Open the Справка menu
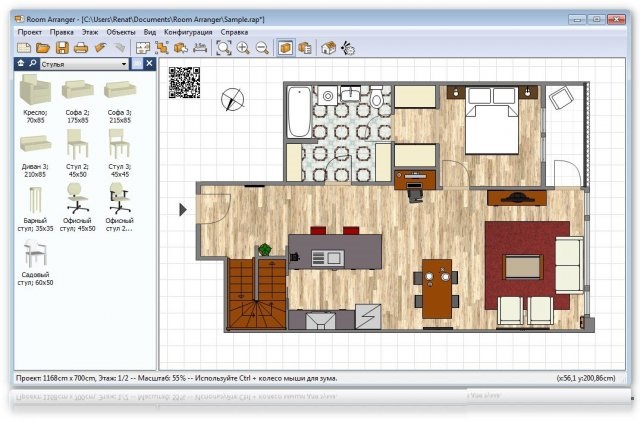 [234, 32]
